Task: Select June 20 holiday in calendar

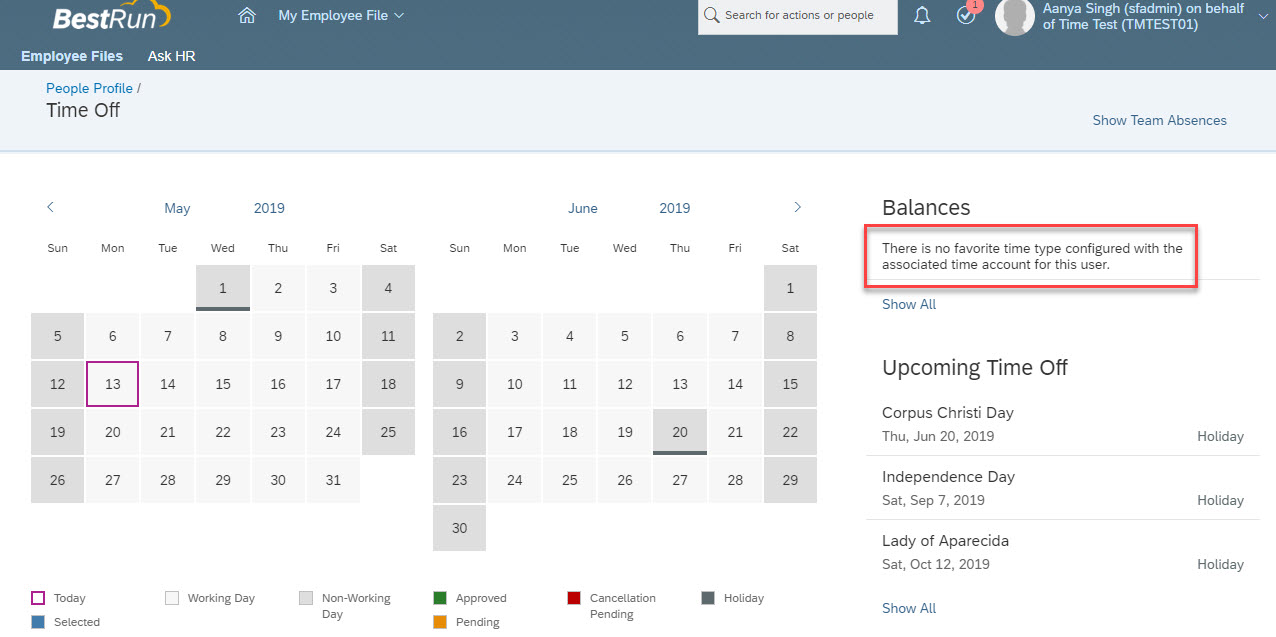Action: coord(680,432)
